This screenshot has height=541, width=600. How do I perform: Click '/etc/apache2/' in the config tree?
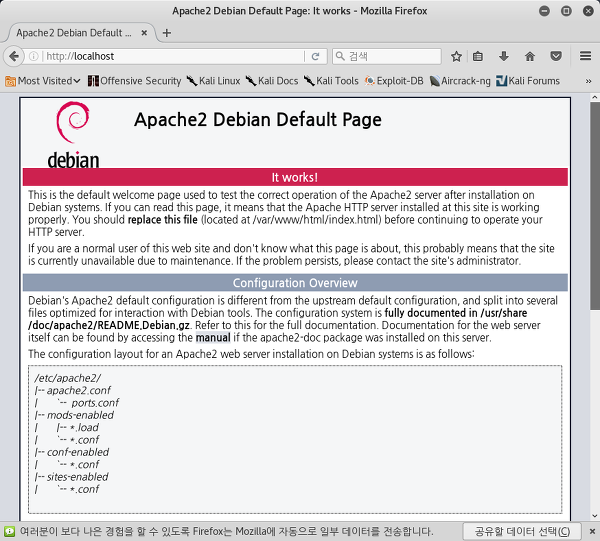(68, 378)
